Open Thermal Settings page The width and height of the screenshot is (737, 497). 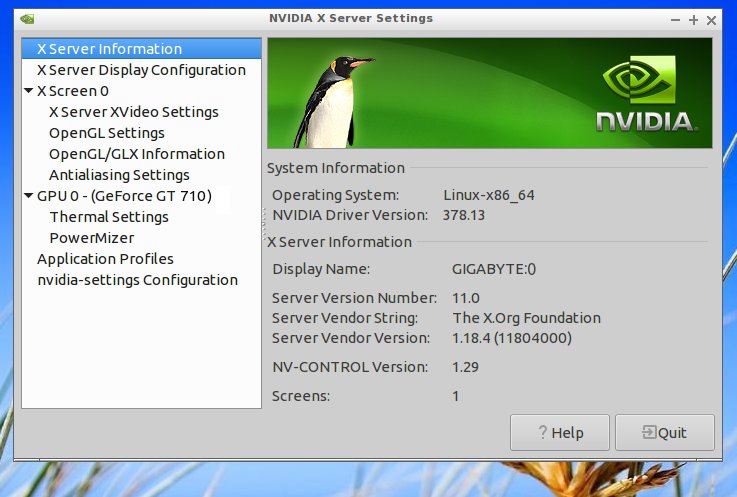tap(109, 217)
